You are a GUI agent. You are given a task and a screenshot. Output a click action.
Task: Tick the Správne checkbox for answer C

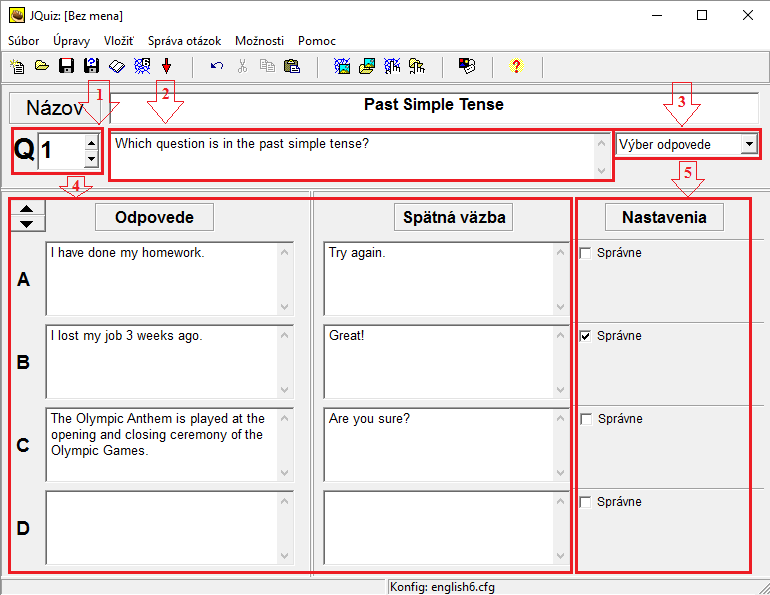point(585,419)
